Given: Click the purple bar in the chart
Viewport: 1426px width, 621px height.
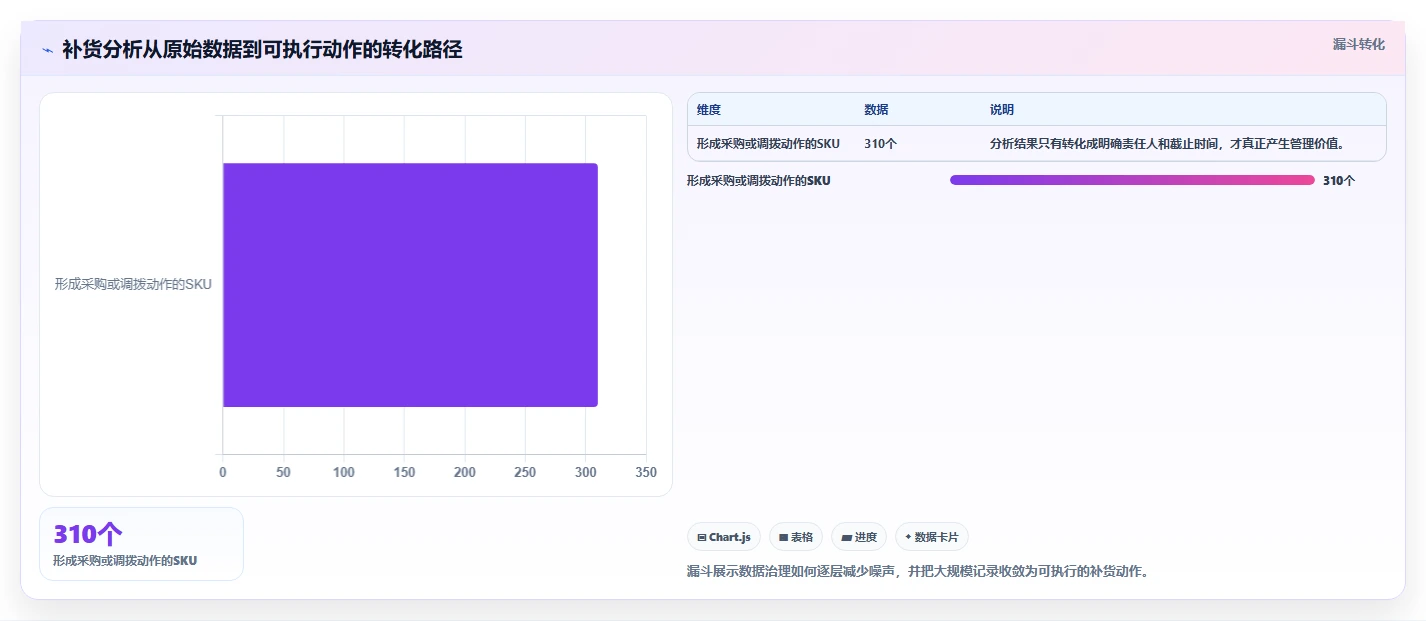Looking at the screenshot, I should pyautogui.click(x=410, y=285).
